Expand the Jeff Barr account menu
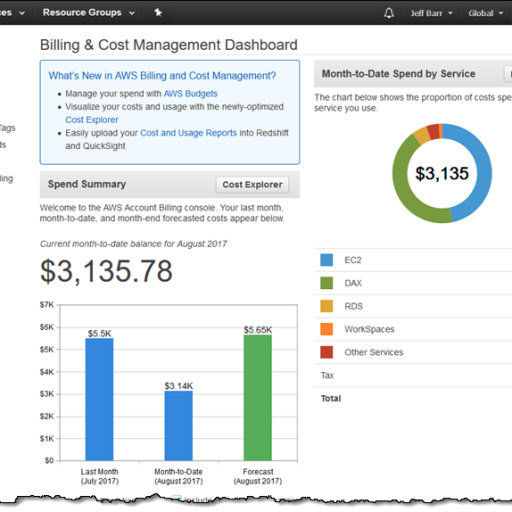The height and width of the screenshot is (512, 512). coord(431,13)
